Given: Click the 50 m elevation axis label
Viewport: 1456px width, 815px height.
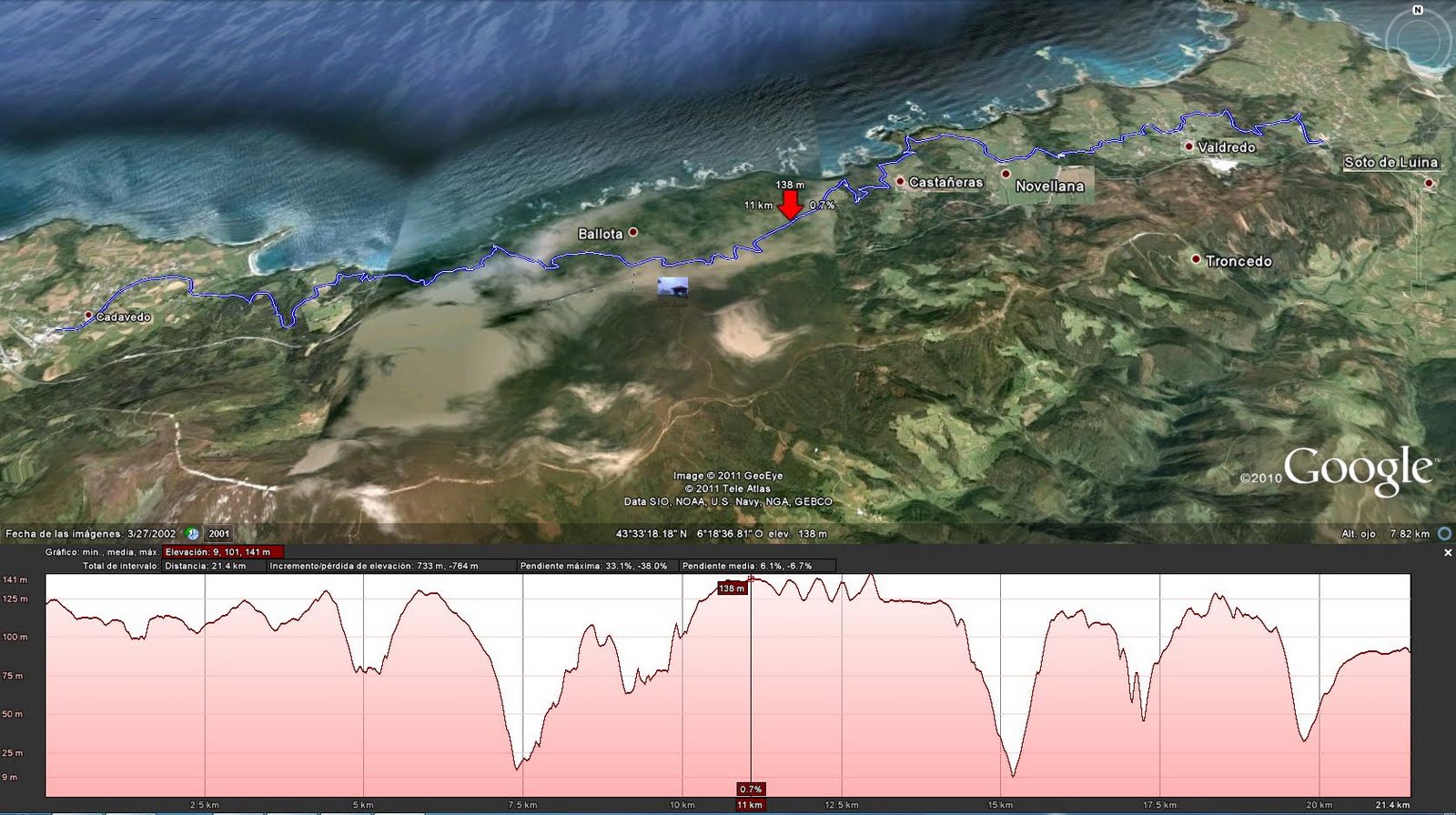Looking at the screenshot, I should pyautogui.click(x=14, y=714).
